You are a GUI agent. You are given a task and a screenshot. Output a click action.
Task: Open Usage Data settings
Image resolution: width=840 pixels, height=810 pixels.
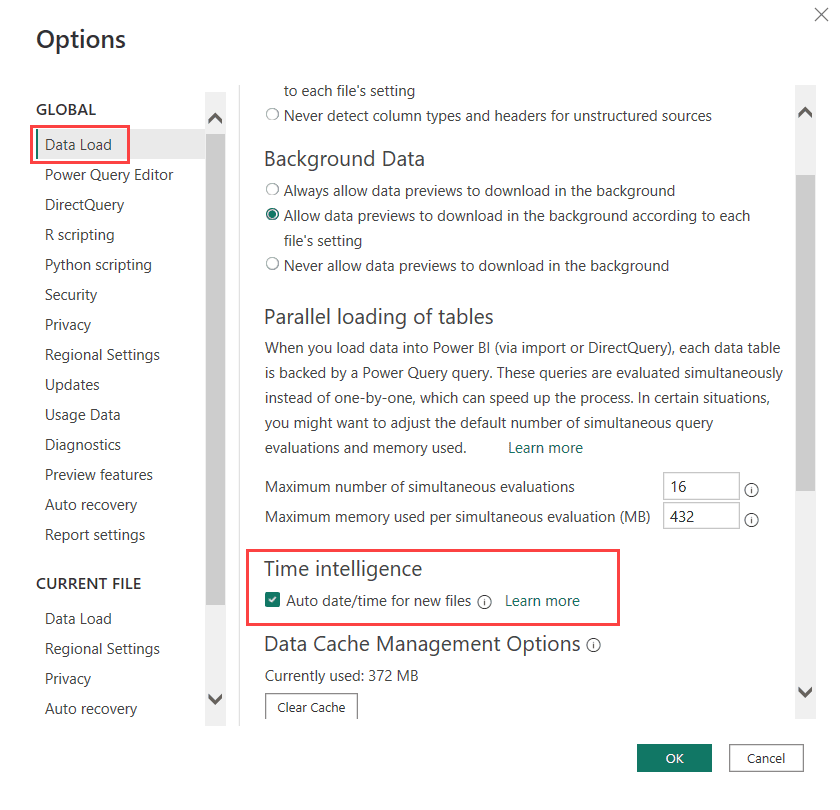pyautogui.click(x=82, y=415)
